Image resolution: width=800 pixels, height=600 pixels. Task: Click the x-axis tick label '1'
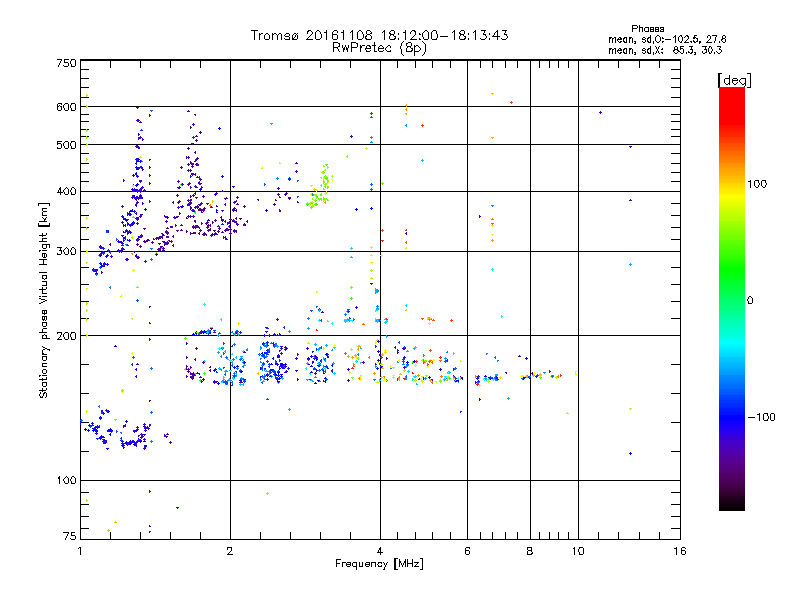(x=80, y=551)
